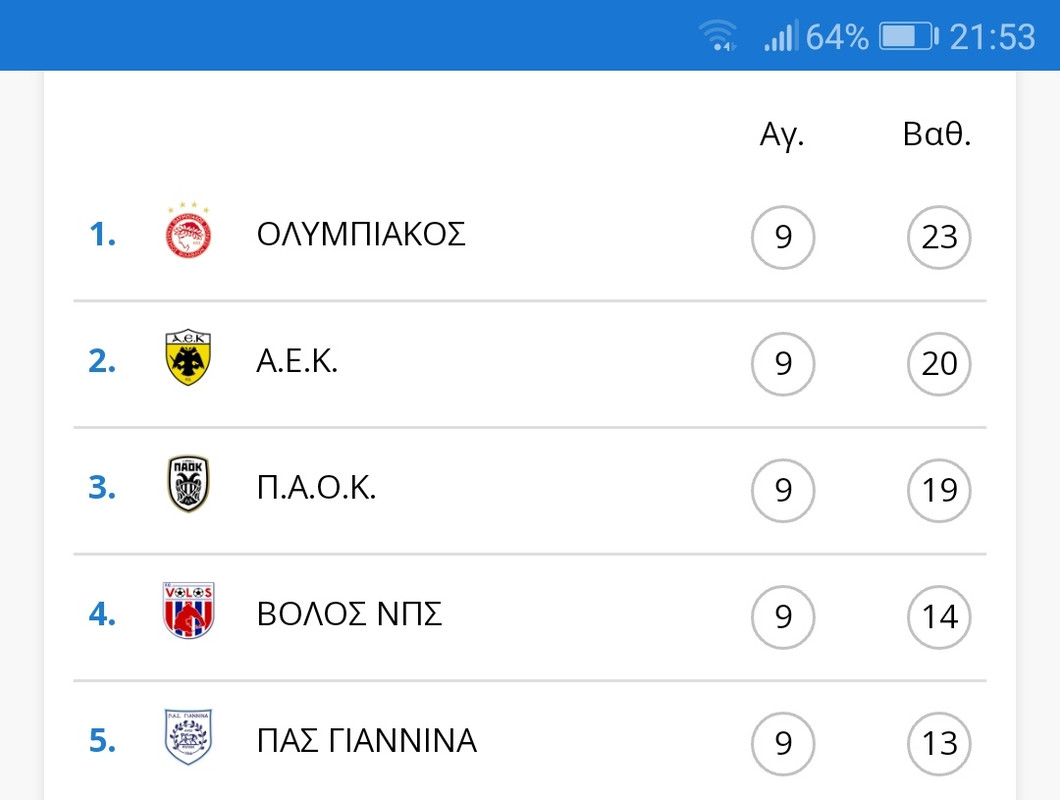Open the ΠΑΣ ΓΙΑΝΝΙΝΑ team name
The width and height of the screenshot is (1060, 800).
[x=366, y=740]
